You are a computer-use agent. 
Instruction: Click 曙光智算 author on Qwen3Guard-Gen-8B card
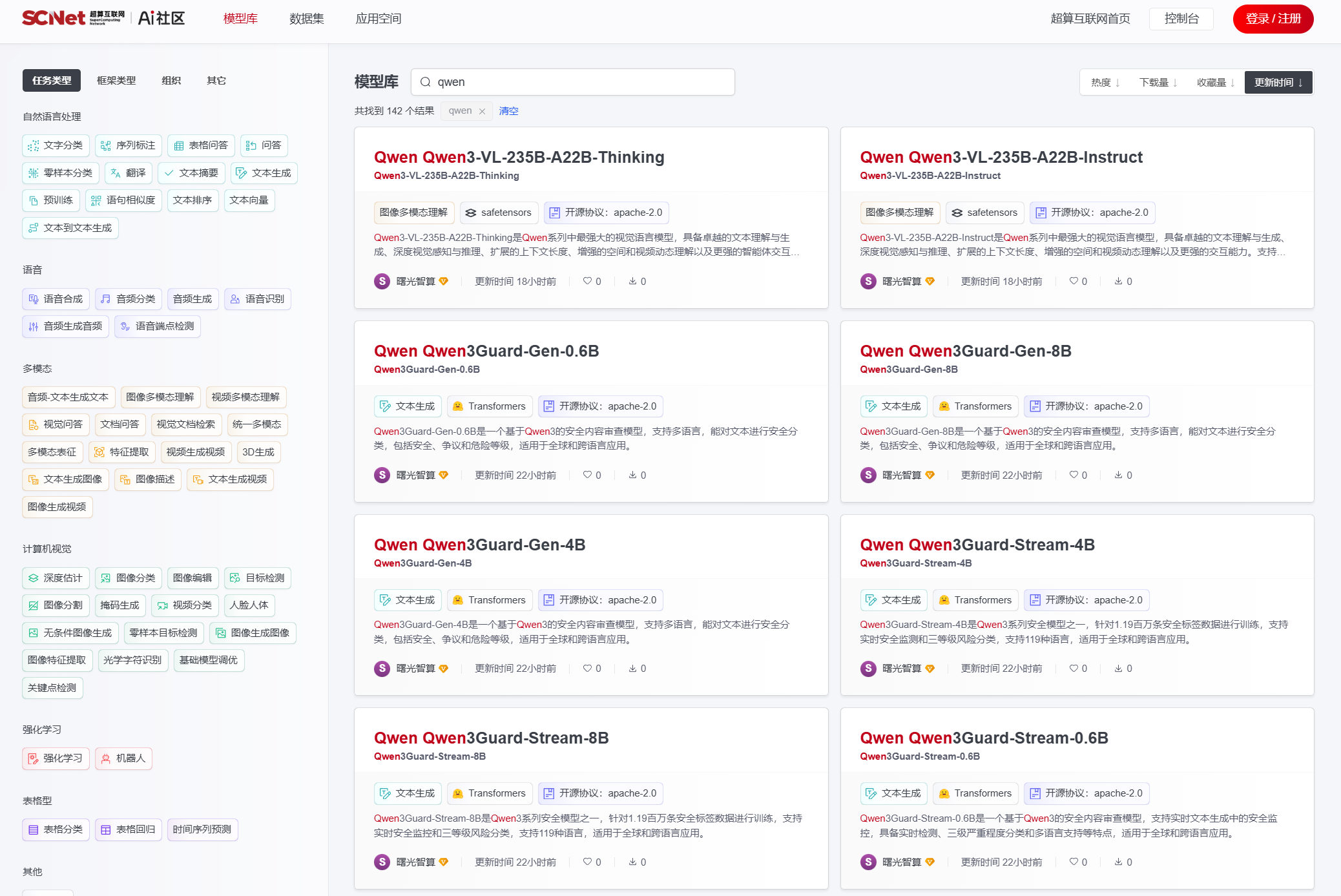click(x=902, y=475)
